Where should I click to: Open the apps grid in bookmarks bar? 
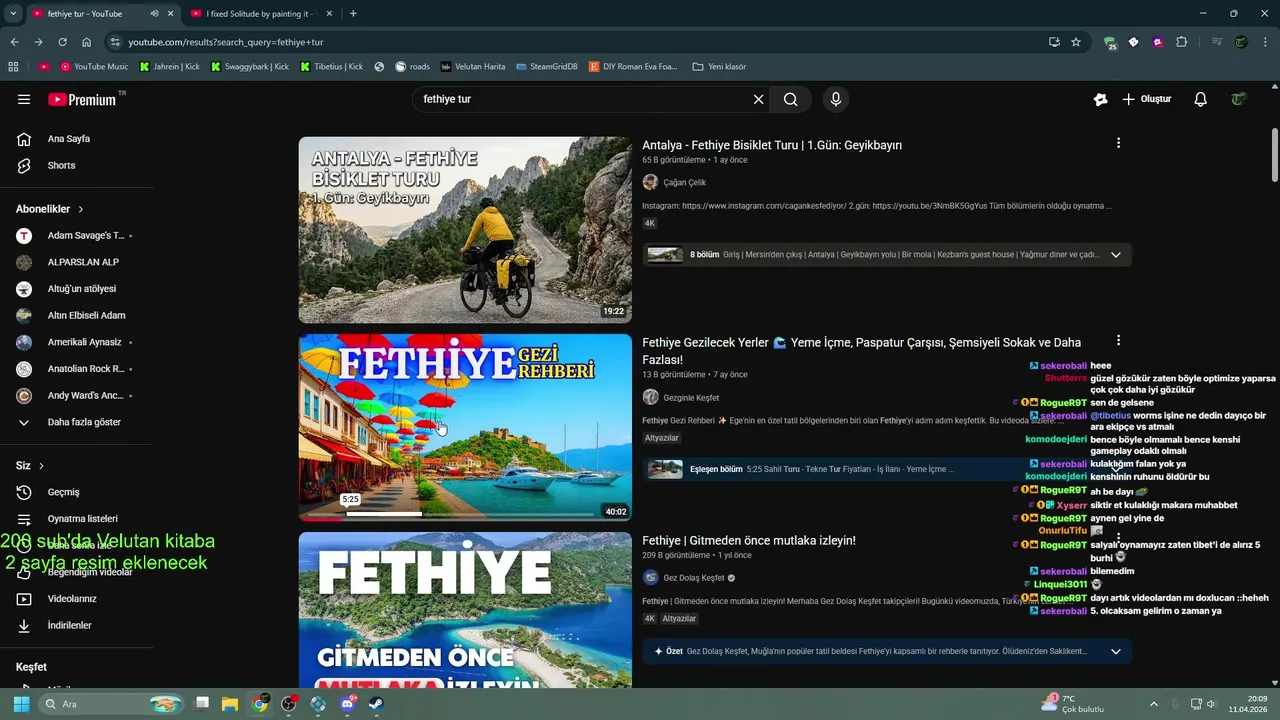13,66
